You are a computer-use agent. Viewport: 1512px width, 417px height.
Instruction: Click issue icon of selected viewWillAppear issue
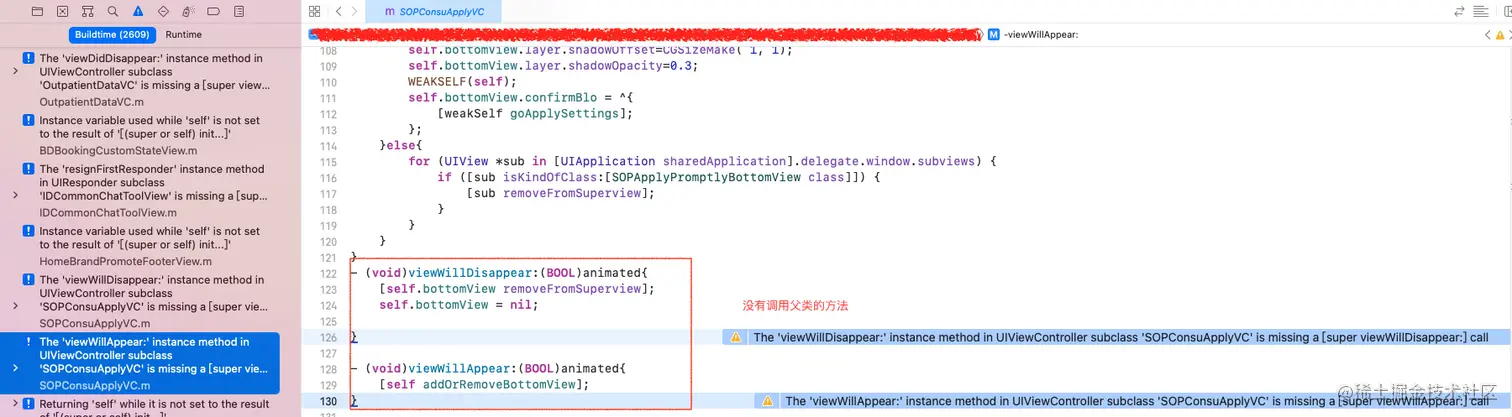pos(29,343)
